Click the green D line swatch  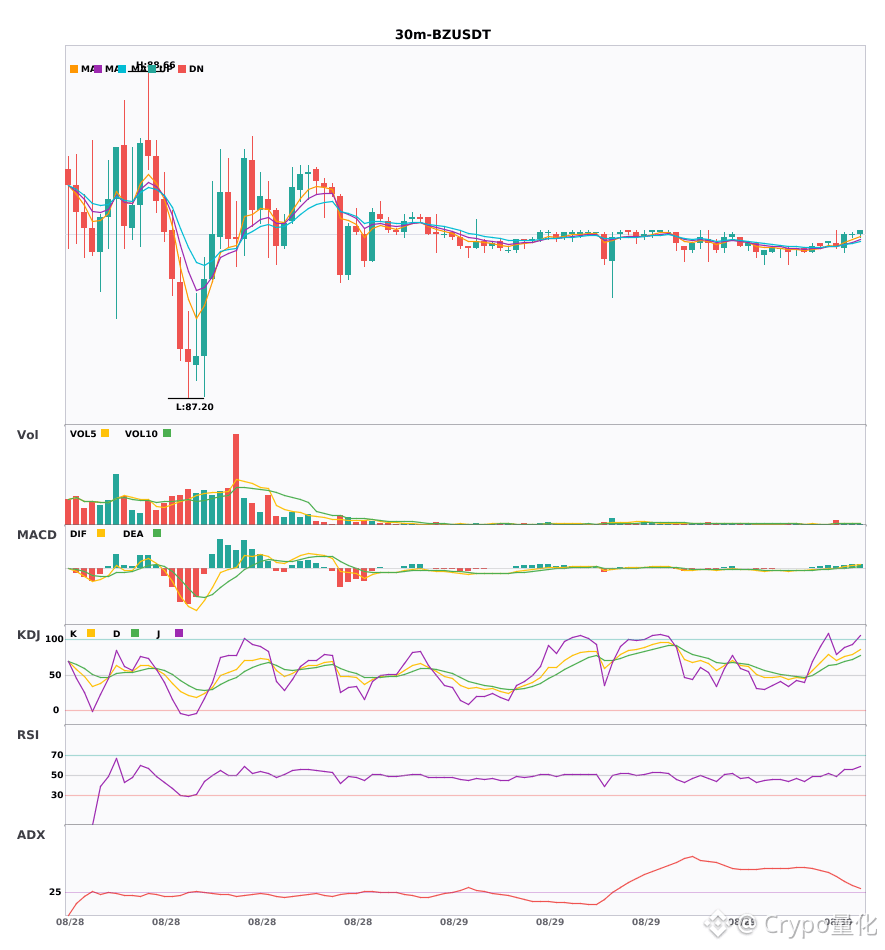click(x=135, y=633)
